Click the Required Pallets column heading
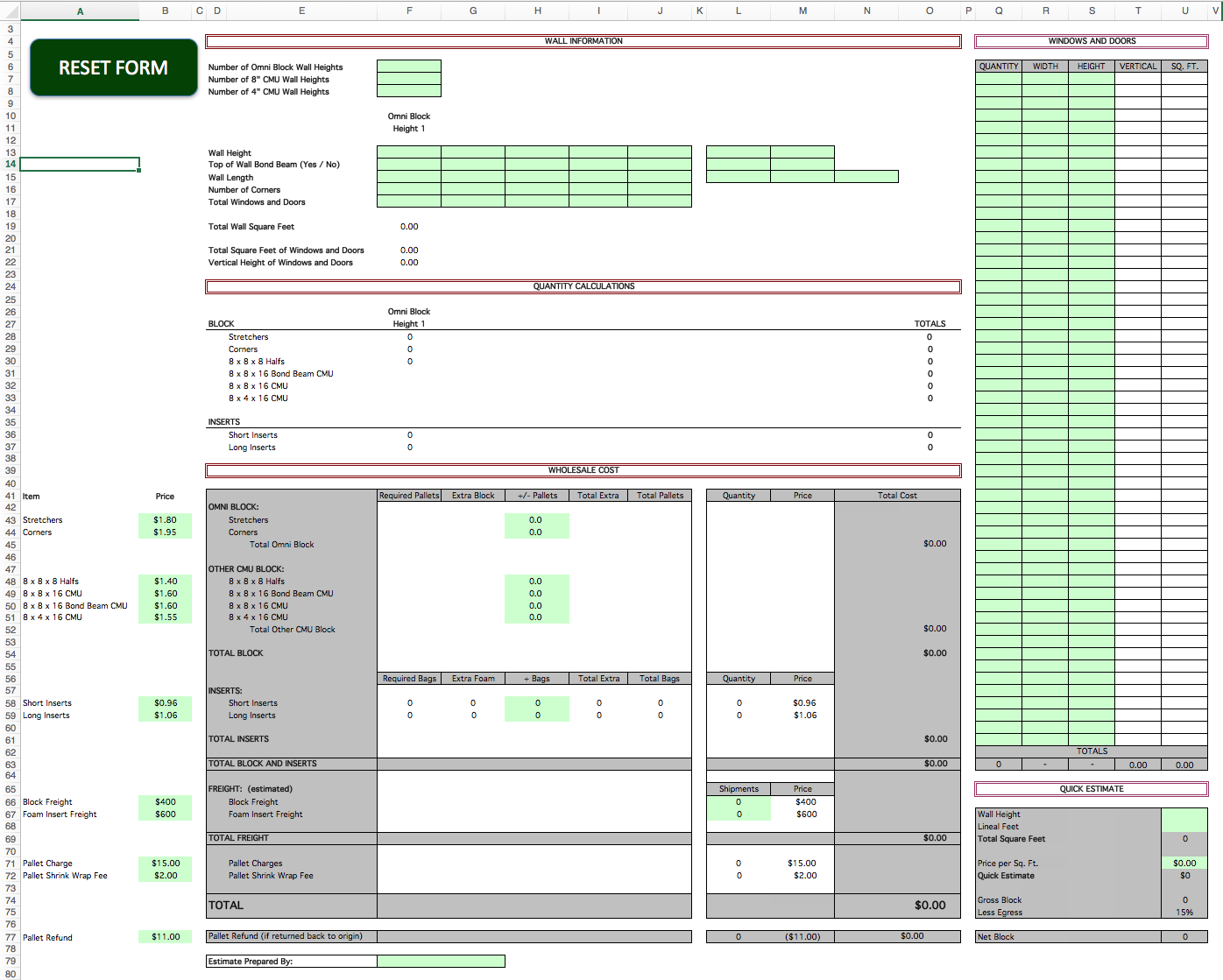 pos(409,496)
